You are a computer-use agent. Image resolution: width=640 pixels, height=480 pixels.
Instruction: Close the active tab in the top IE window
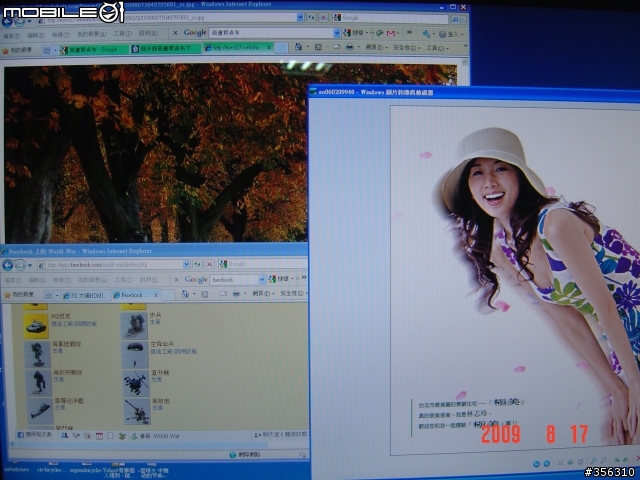pos(269,48)
